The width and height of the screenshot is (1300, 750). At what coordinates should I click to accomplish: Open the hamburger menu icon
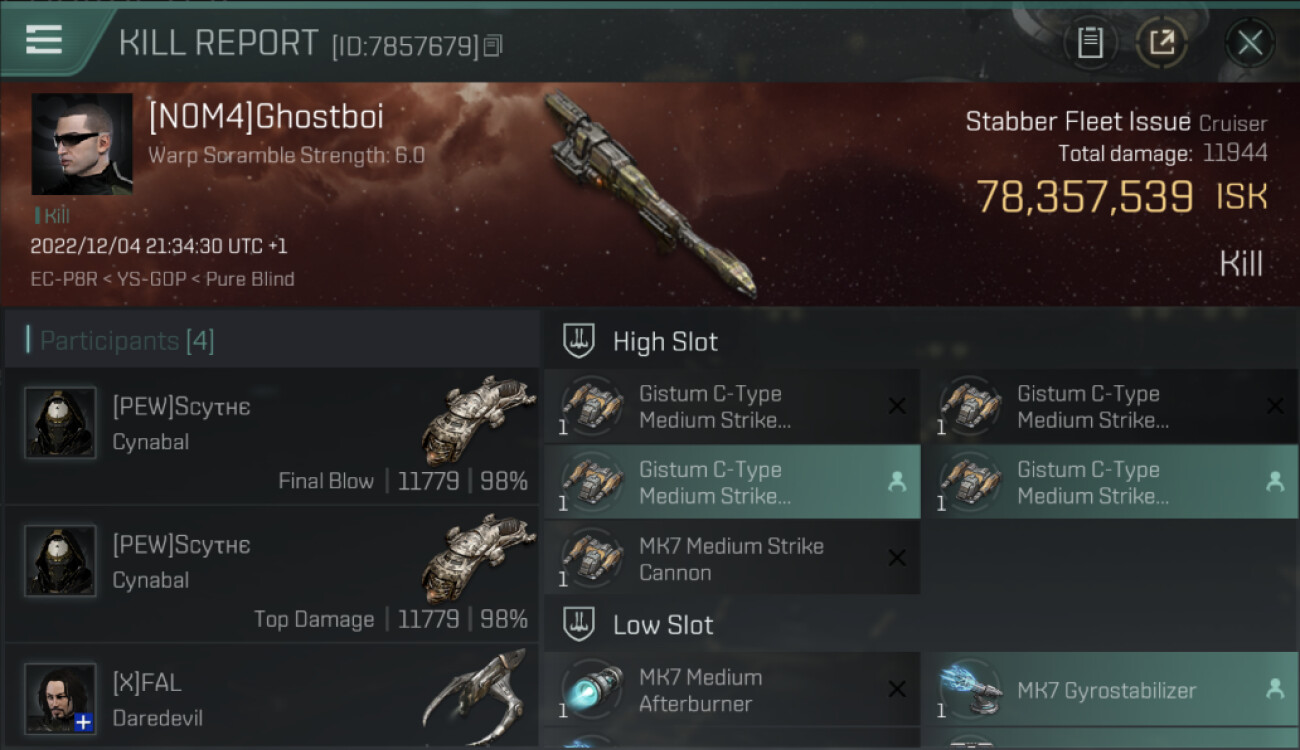tap(44, 40)
